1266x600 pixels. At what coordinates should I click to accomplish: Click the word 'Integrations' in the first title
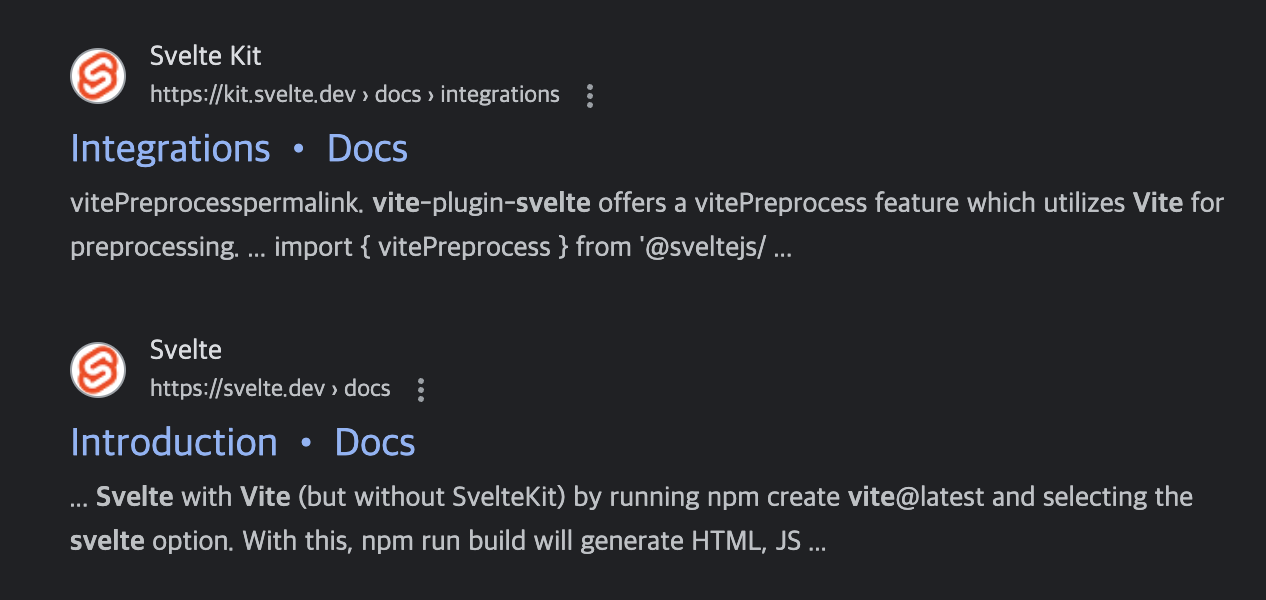pyautogui.click(x=171, y=149)
